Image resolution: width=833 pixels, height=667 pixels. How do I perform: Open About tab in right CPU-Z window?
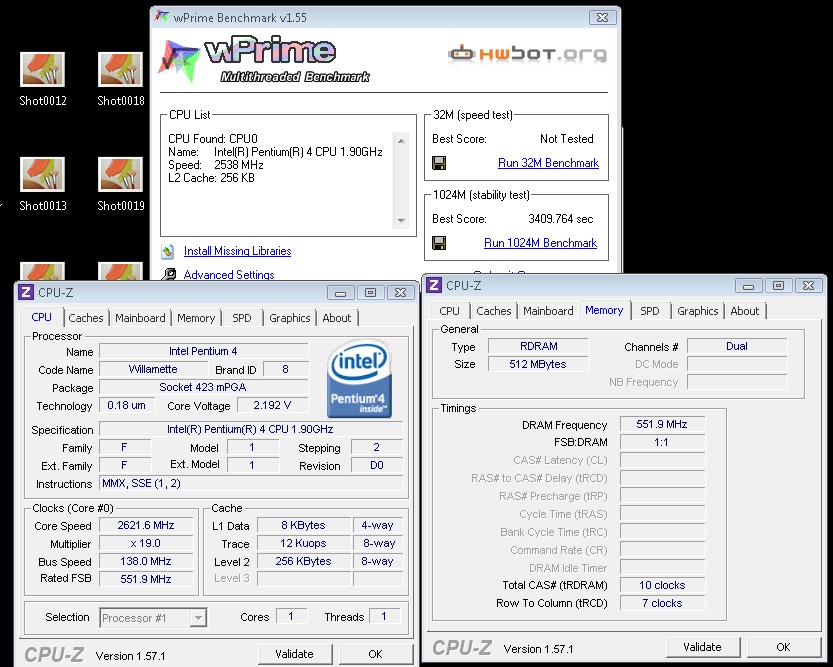(745, 311)
